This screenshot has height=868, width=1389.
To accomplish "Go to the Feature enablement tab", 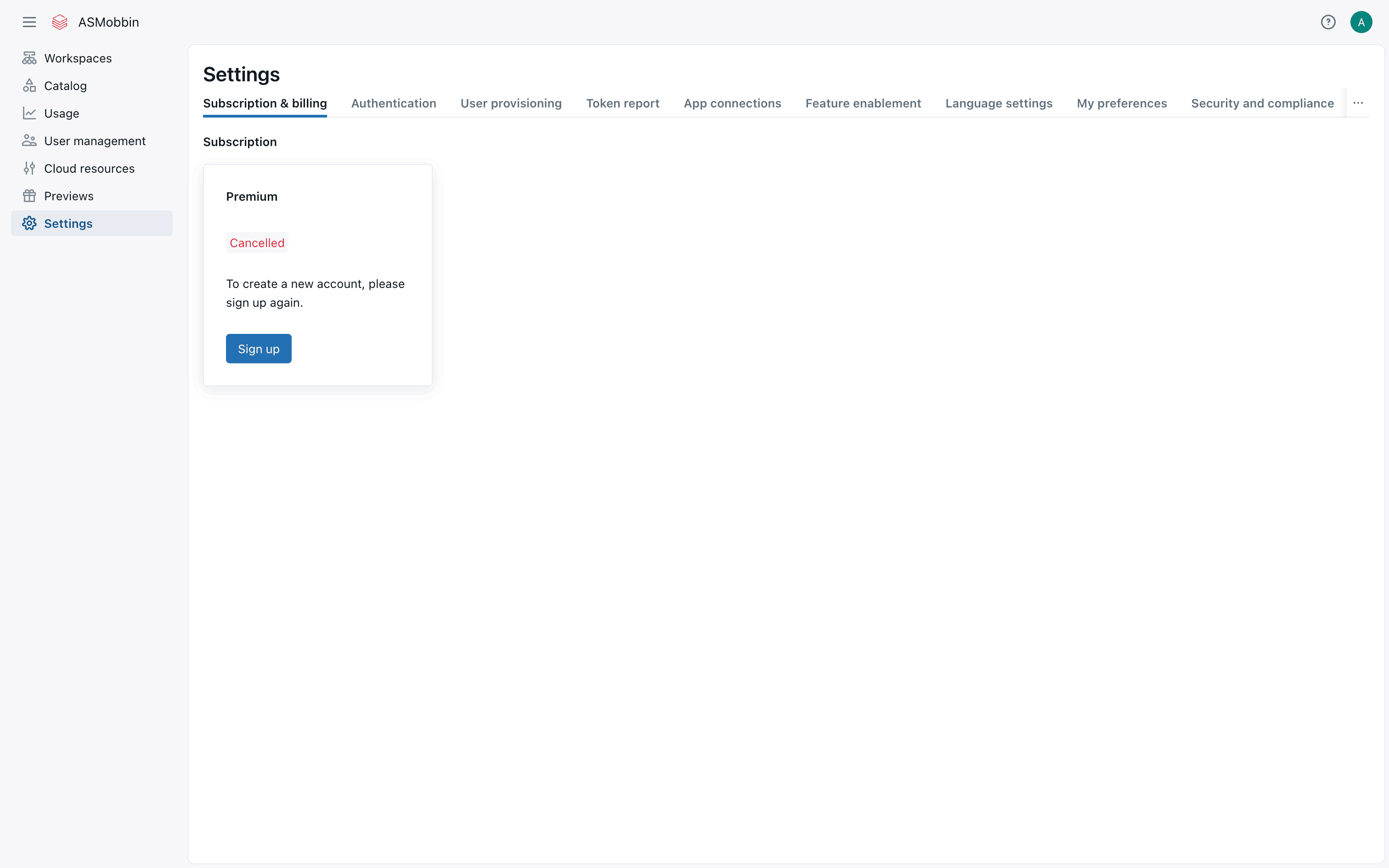I will tap(863, 103).
